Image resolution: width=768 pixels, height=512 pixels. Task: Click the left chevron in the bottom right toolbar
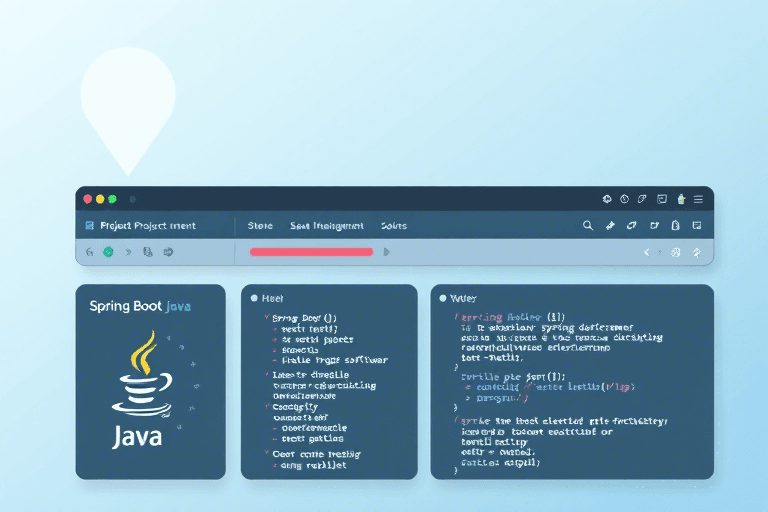click(646, 253)
